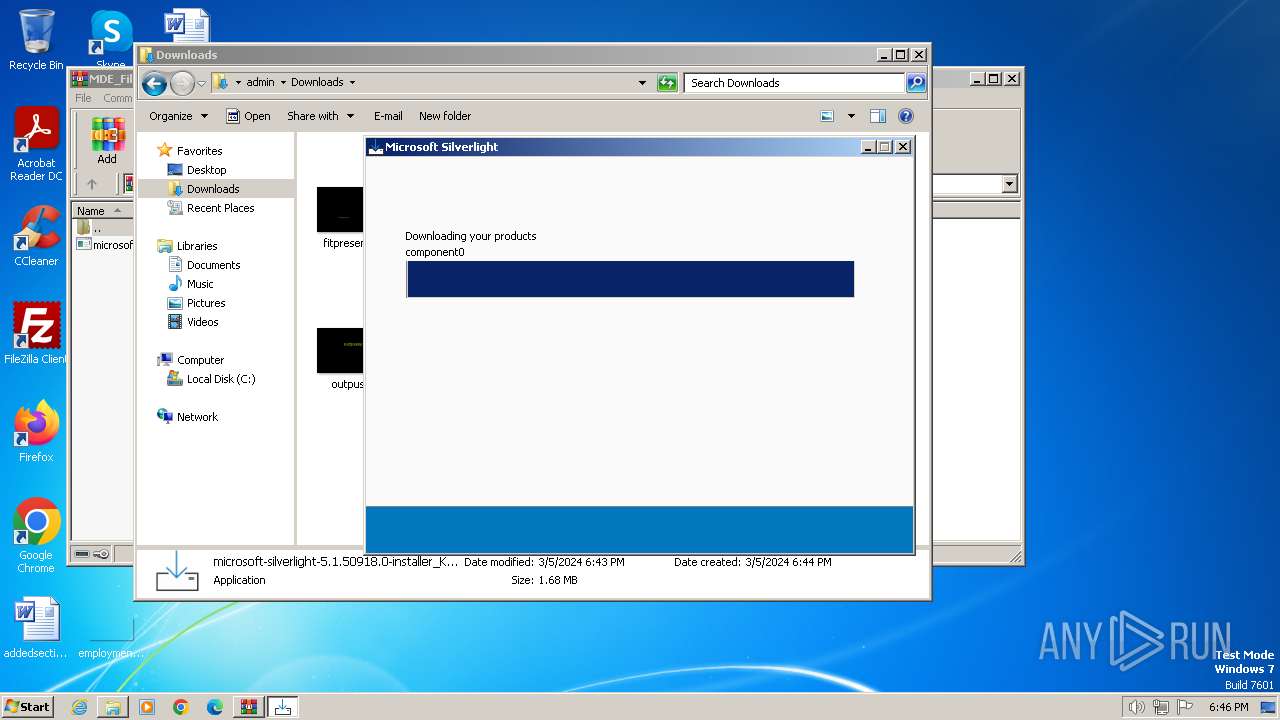Open Music library
The height and width of the screenshot is (720, 1280).
[x=200, y=284]
